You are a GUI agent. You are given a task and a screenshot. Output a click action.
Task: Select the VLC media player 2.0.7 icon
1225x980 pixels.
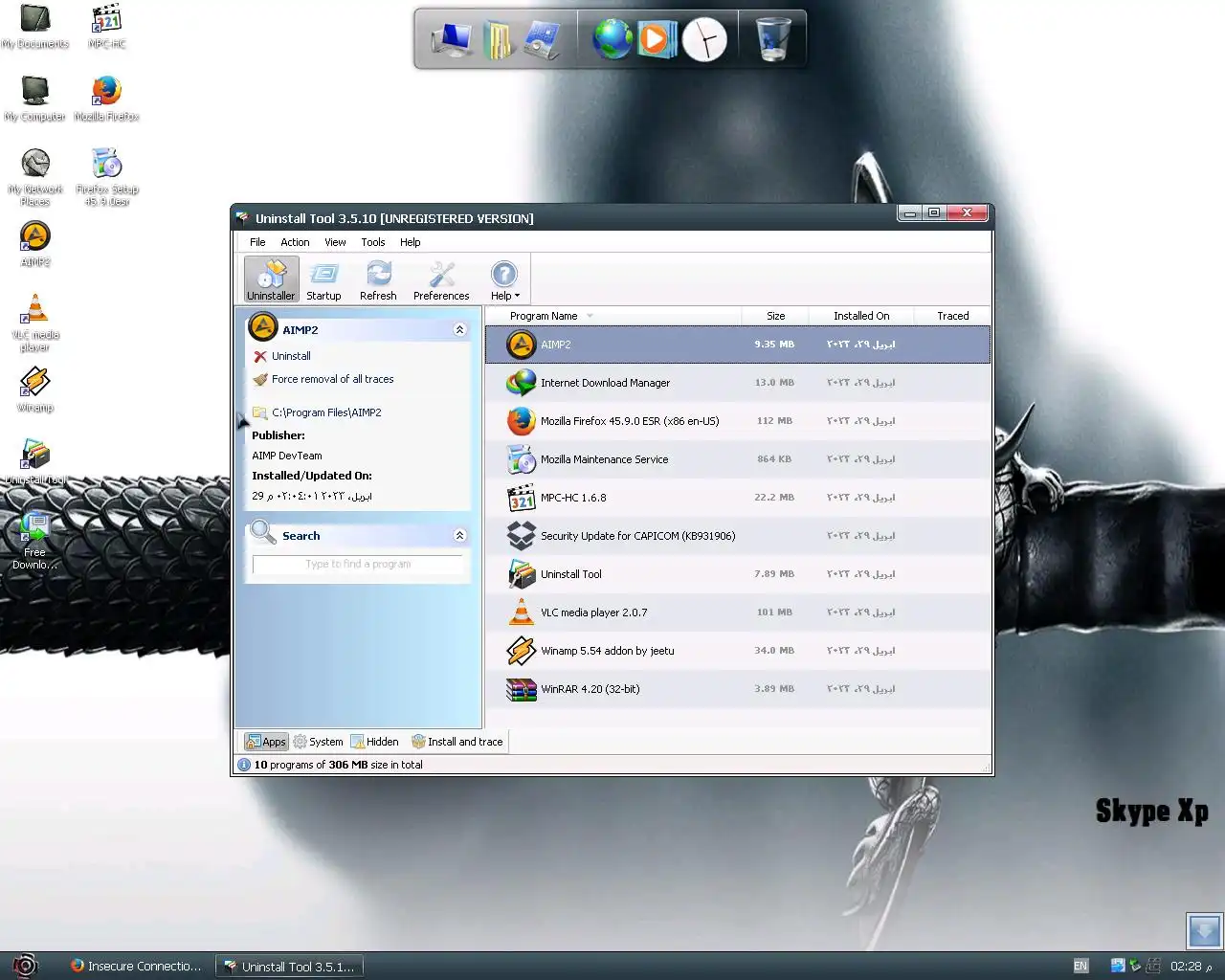[x=522, y=612]
